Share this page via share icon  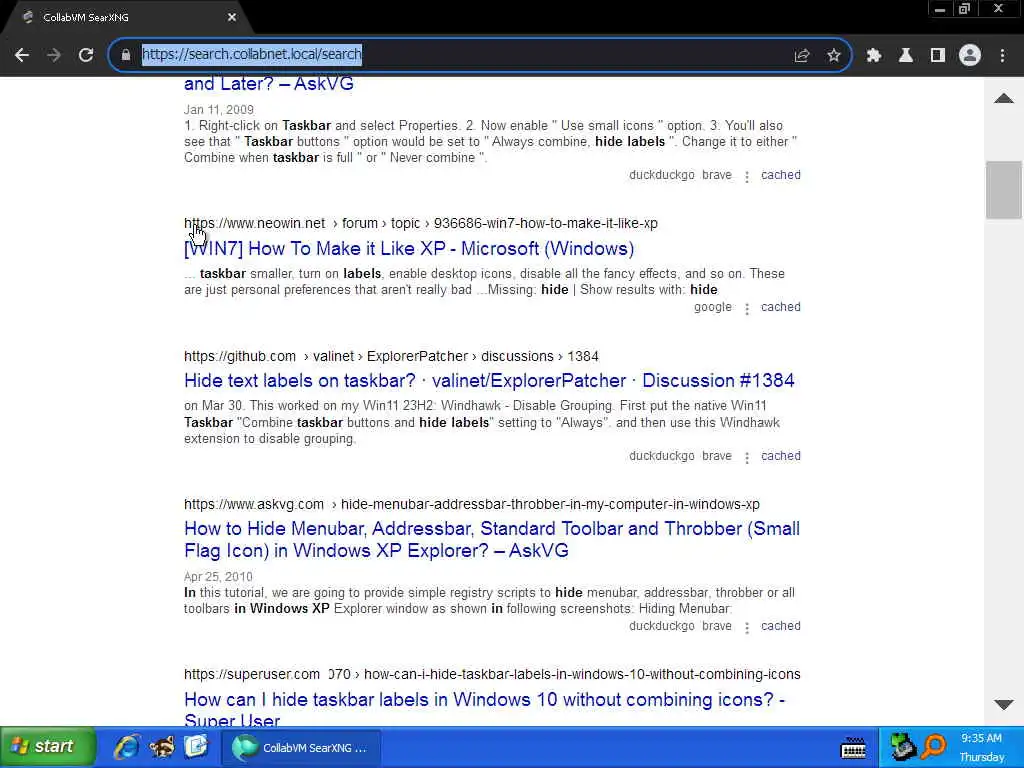[801, 56]
